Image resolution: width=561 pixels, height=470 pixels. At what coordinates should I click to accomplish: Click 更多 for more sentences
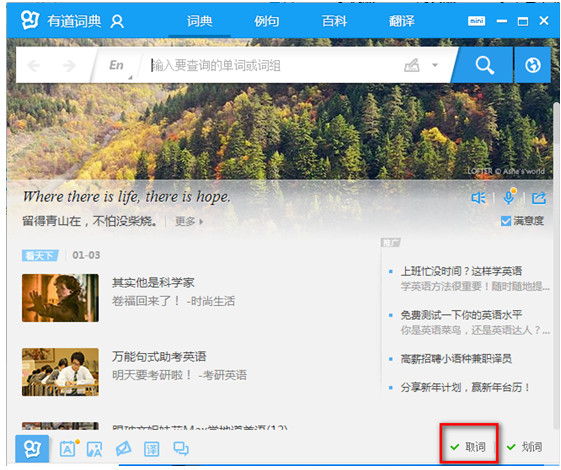pyautogui.click(x=189, y=221)
